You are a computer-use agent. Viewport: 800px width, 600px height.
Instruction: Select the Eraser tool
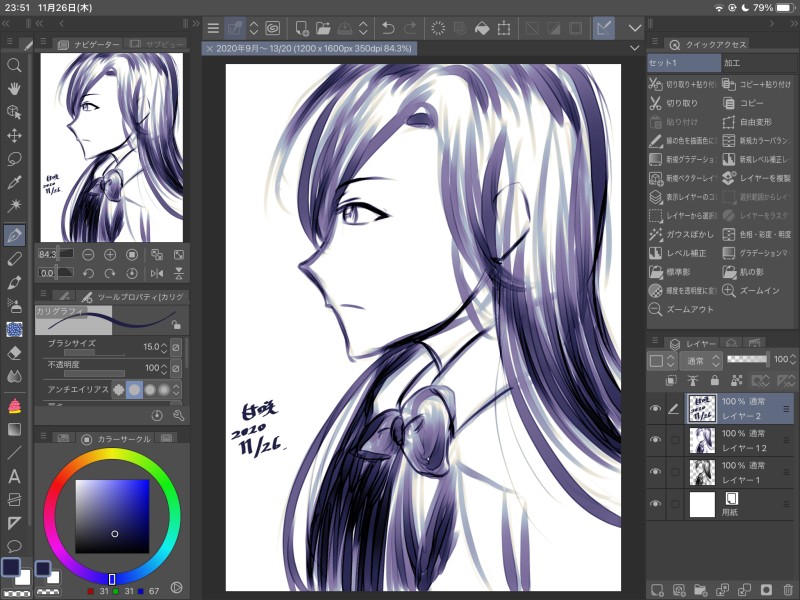click(x=14, y=353)
